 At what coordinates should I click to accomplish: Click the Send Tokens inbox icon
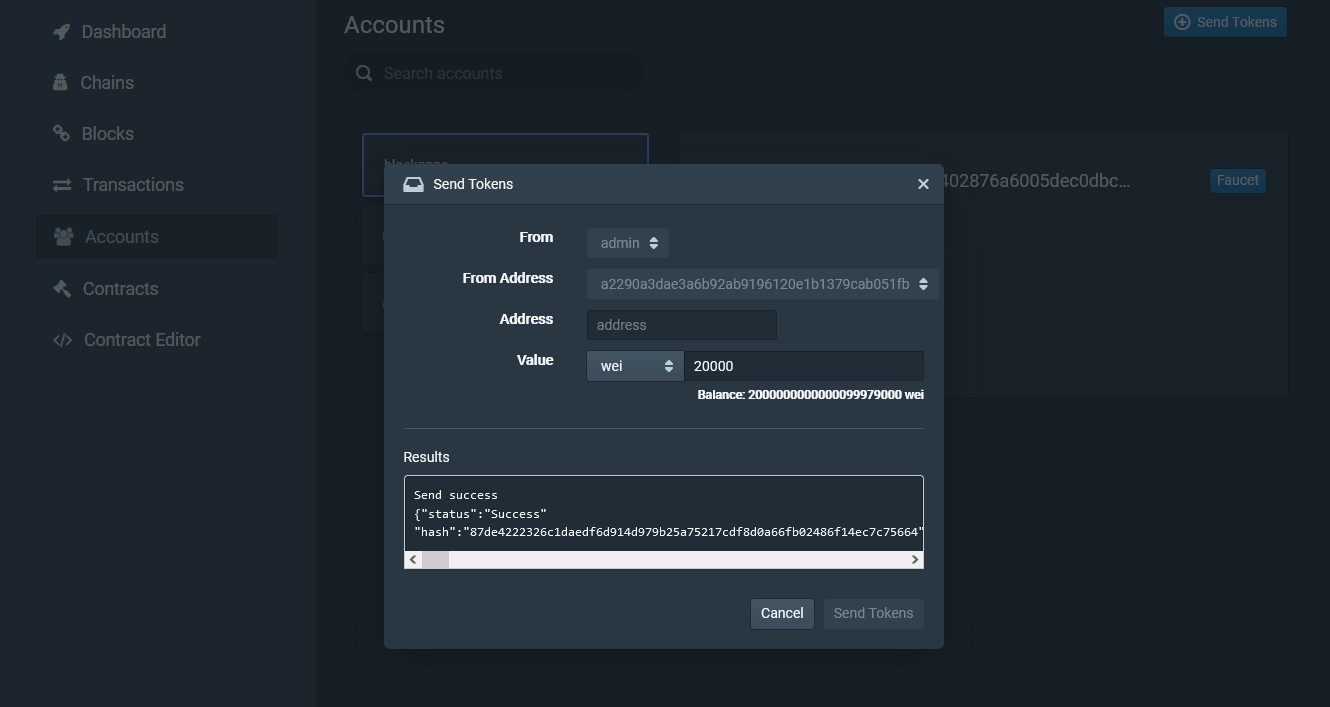(x=413, y=184)
